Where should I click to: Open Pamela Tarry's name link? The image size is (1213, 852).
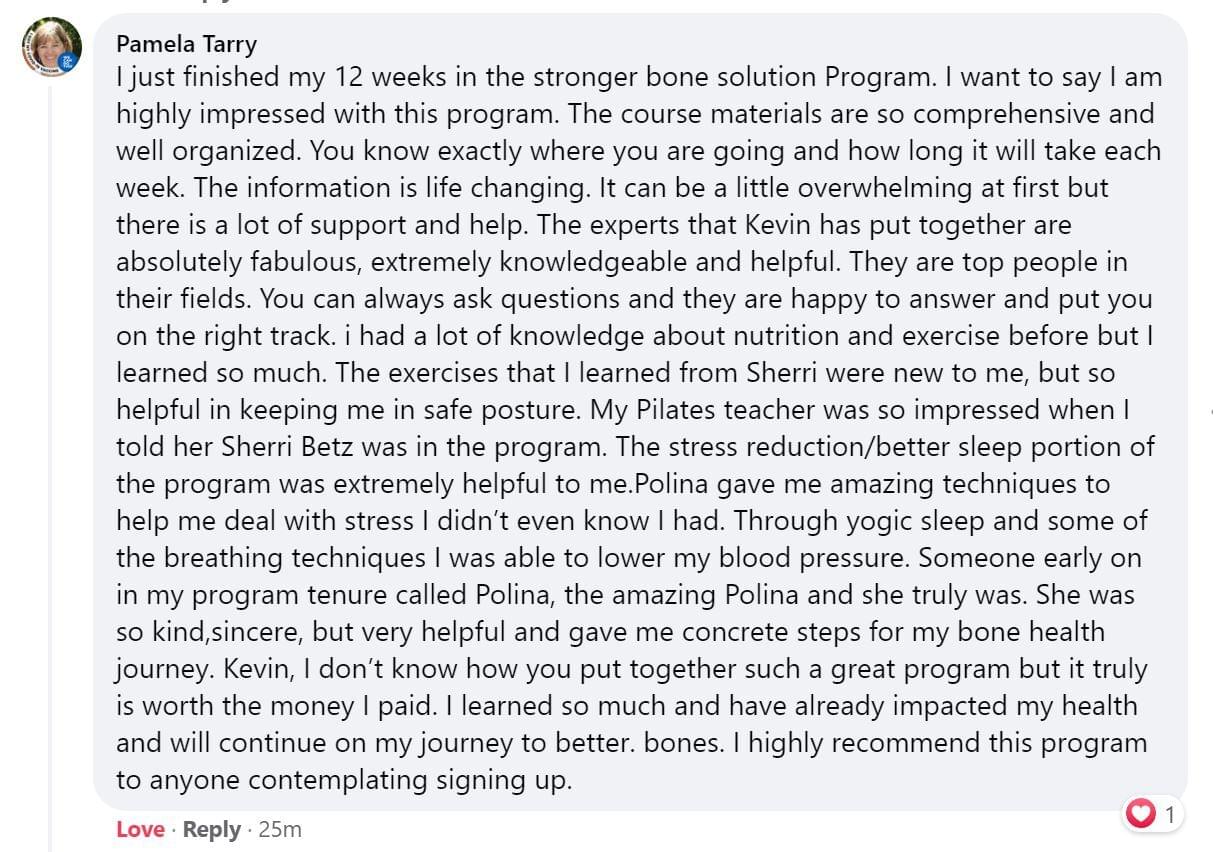[186, 44]
